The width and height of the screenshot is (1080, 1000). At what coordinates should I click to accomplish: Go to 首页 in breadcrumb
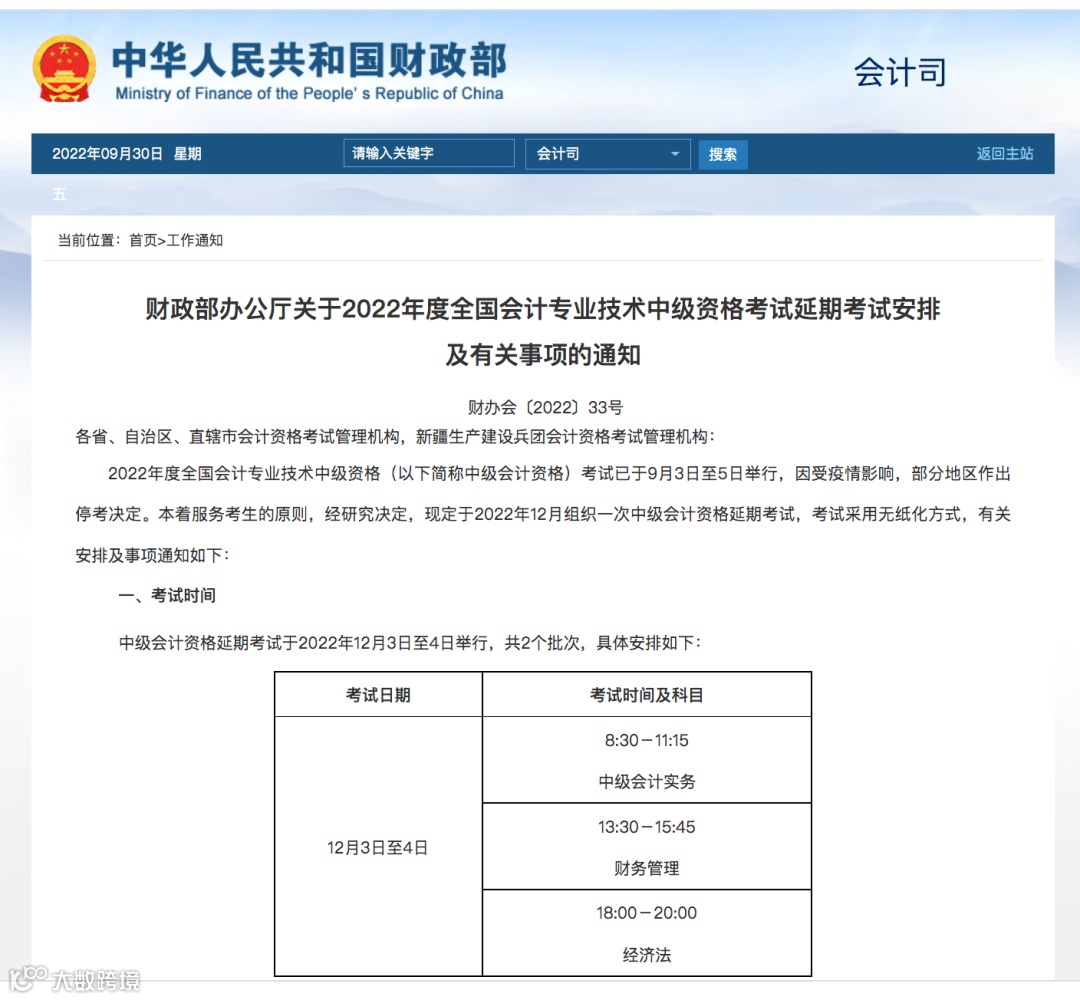pos(143,240)
